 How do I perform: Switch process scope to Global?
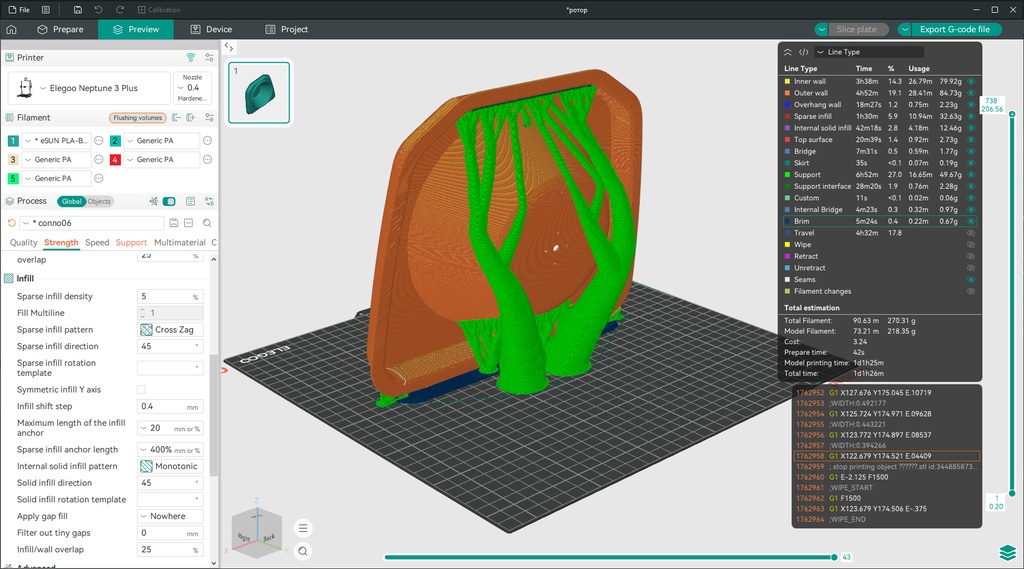(x=71, y=201)
